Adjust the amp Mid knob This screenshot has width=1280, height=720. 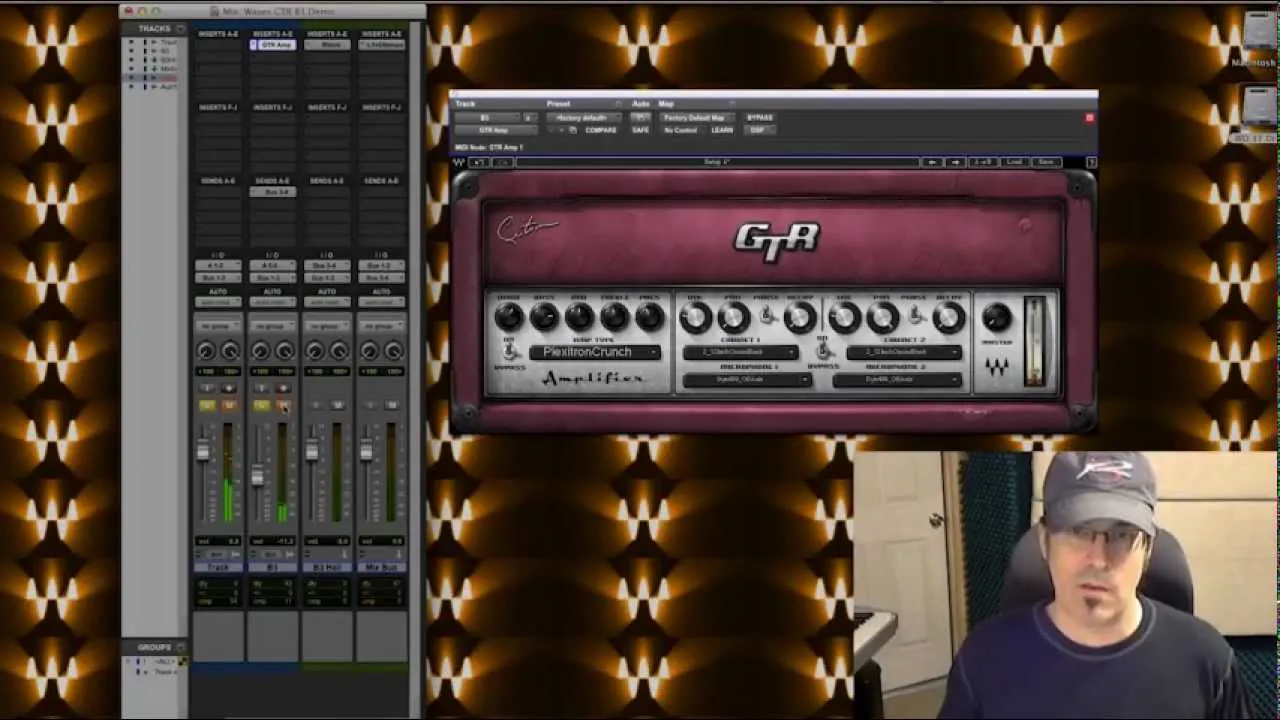579,317
